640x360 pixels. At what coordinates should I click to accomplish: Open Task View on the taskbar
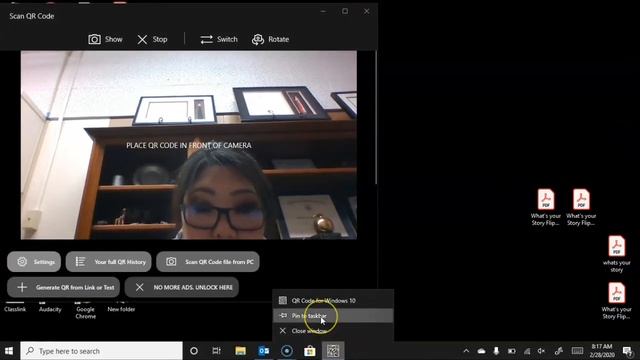coord(216,351)
